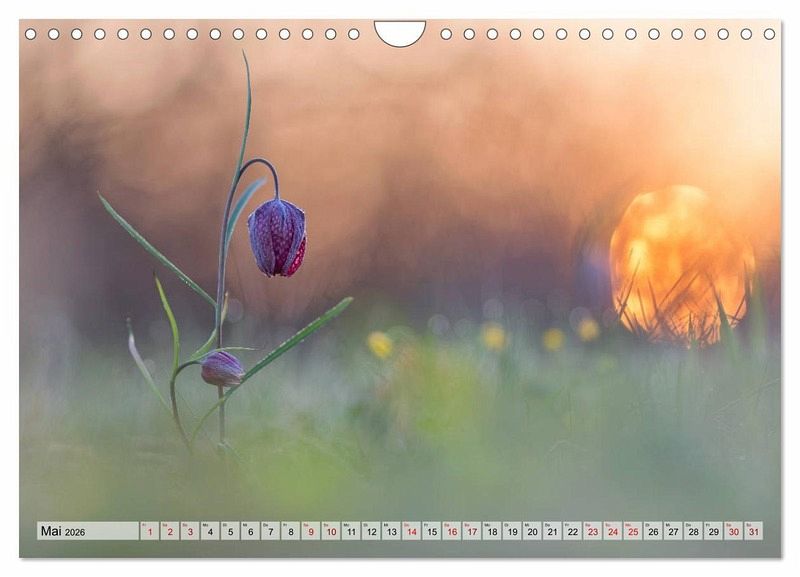Click the red day 23 cell
800x577 pixels.
(593, 531)
